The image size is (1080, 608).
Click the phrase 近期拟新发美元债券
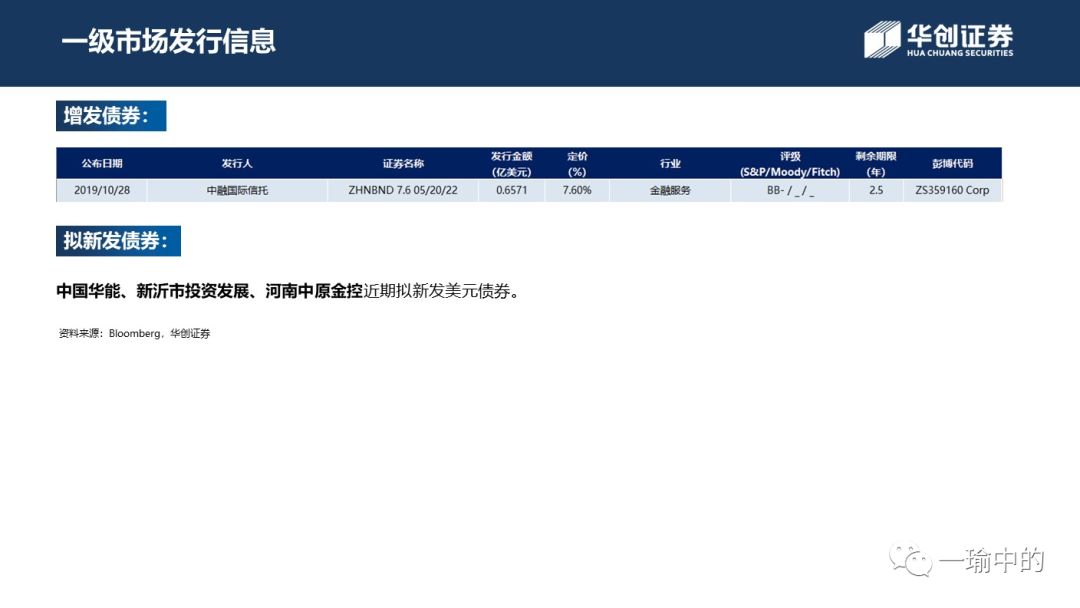pyautogui.click(x=437, y=291)
